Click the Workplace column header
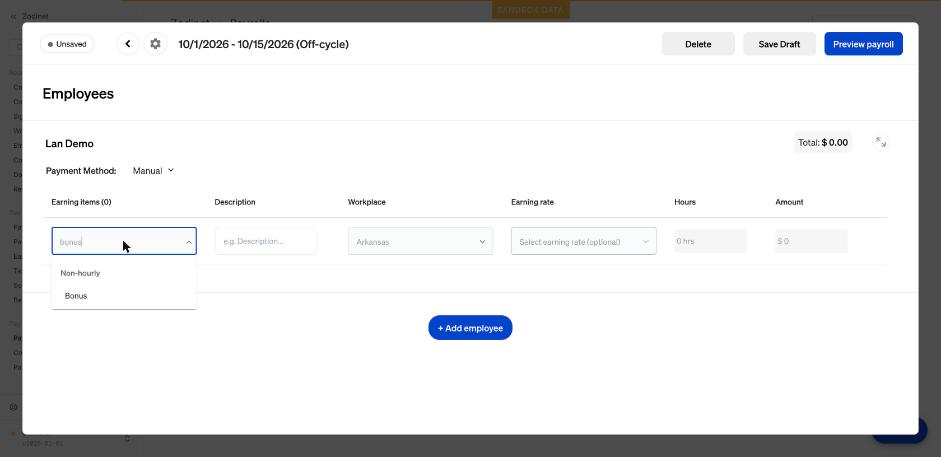The image size is (941, 457). coord(367,202)
